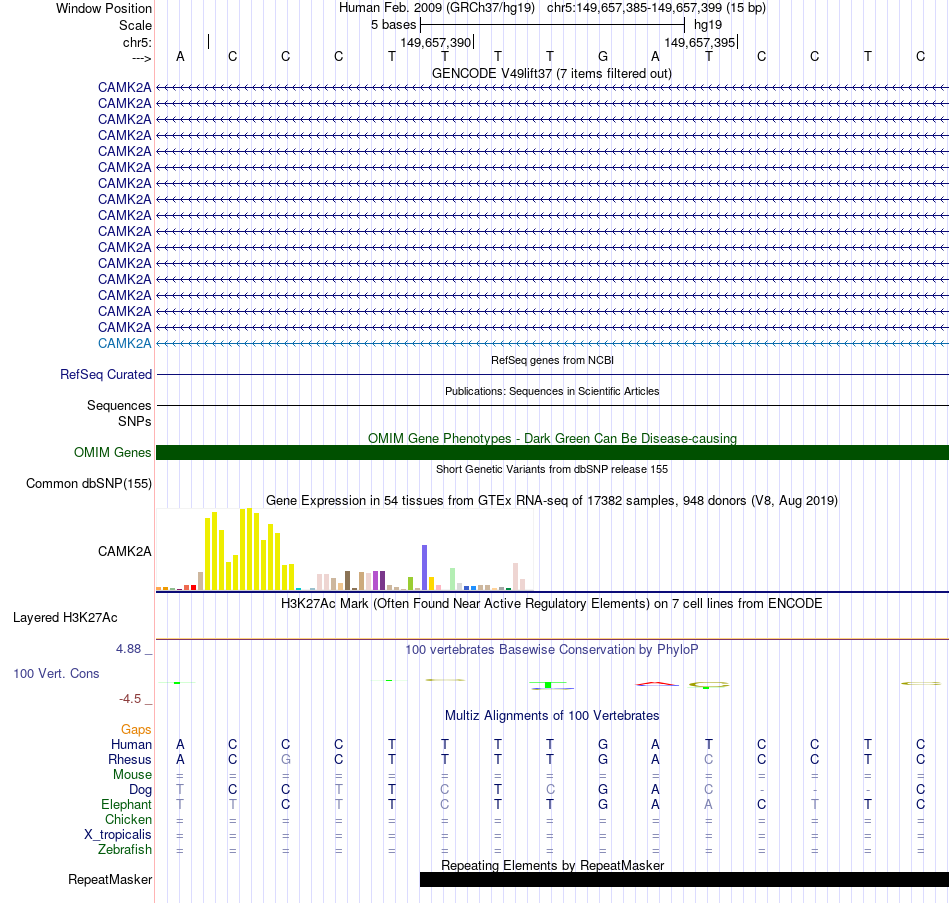
Task: Open 100 vertebrates Basewise Conservation by PhyloP title
Action: (x=552, y=650)
